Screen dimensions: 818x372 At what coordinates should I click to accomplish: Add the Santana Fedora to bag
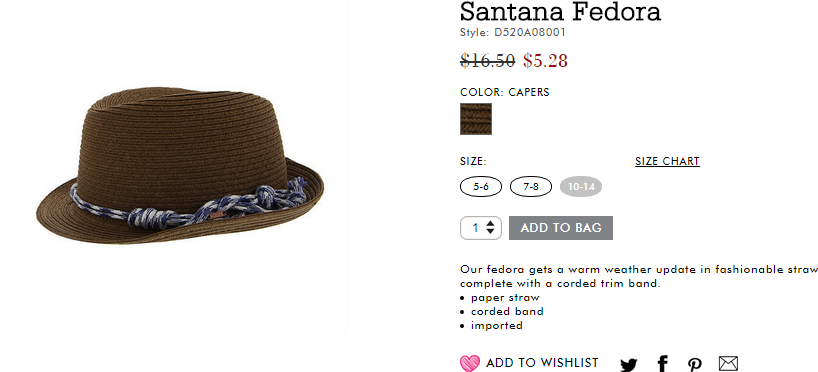pos(561,228)
